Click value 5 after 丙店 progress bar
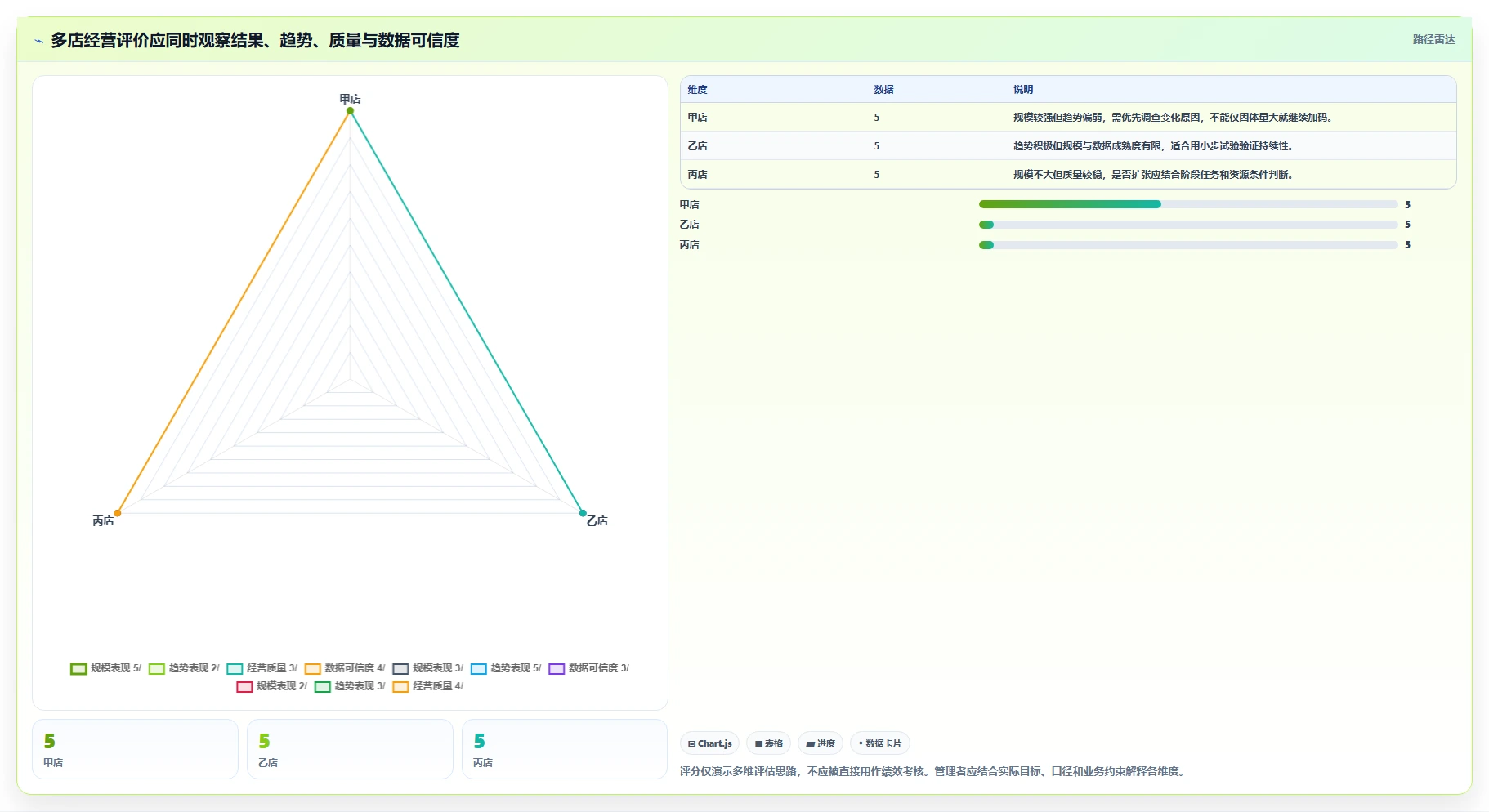This screenshot has width=1489, height=812. (1407, 245)
